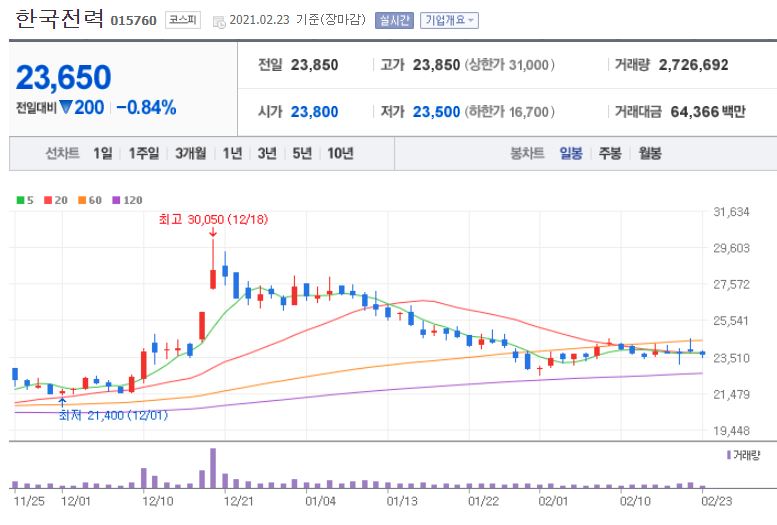Click the 거래대금 64,366 백만 value
Image resolution: width=777 pixels, height=525 pixels.
(x=708, y=112)
